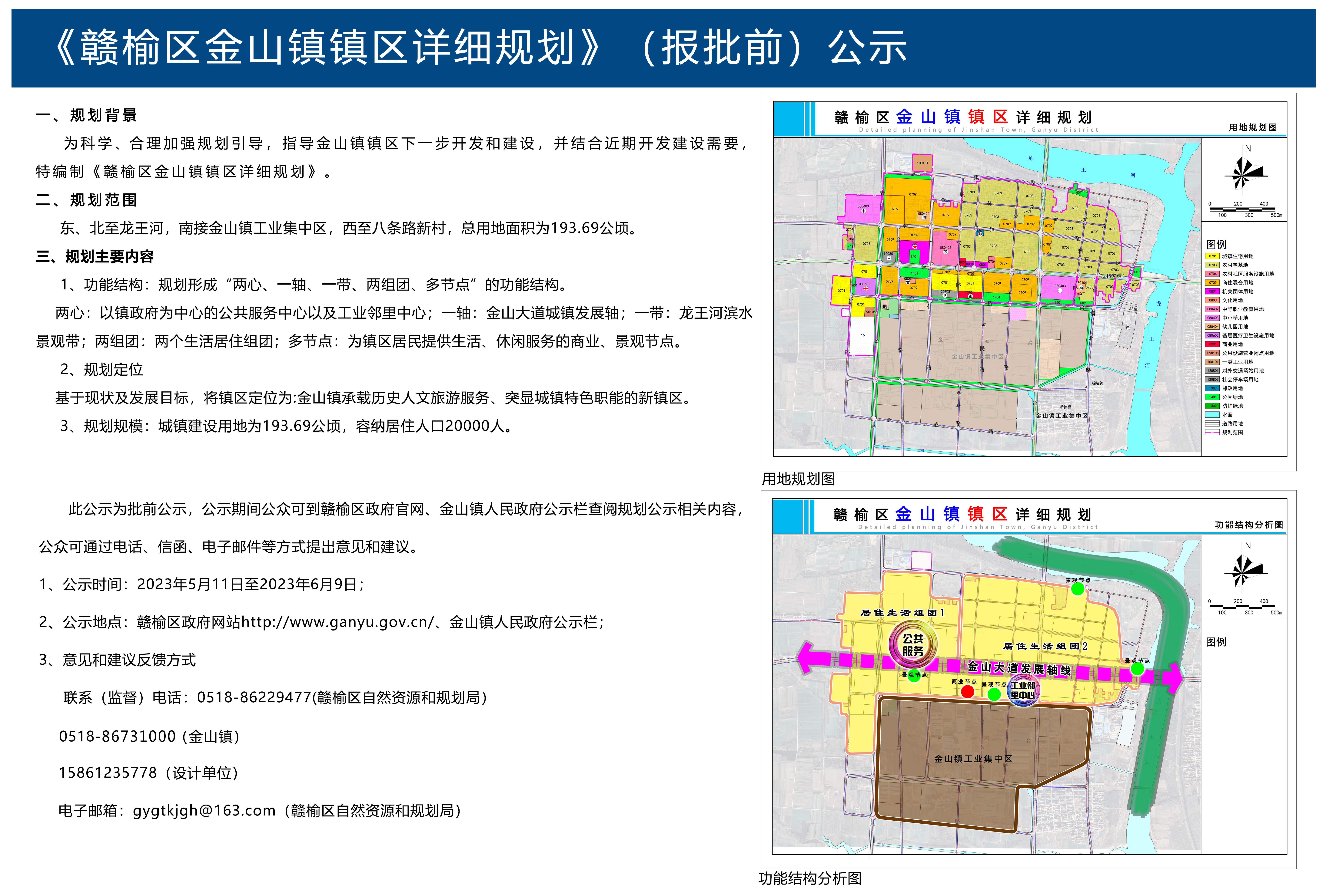1326x896 pixels.
Task: Select the 080402 中等职业教育用地 swatch
Action: coord(1212,309)
